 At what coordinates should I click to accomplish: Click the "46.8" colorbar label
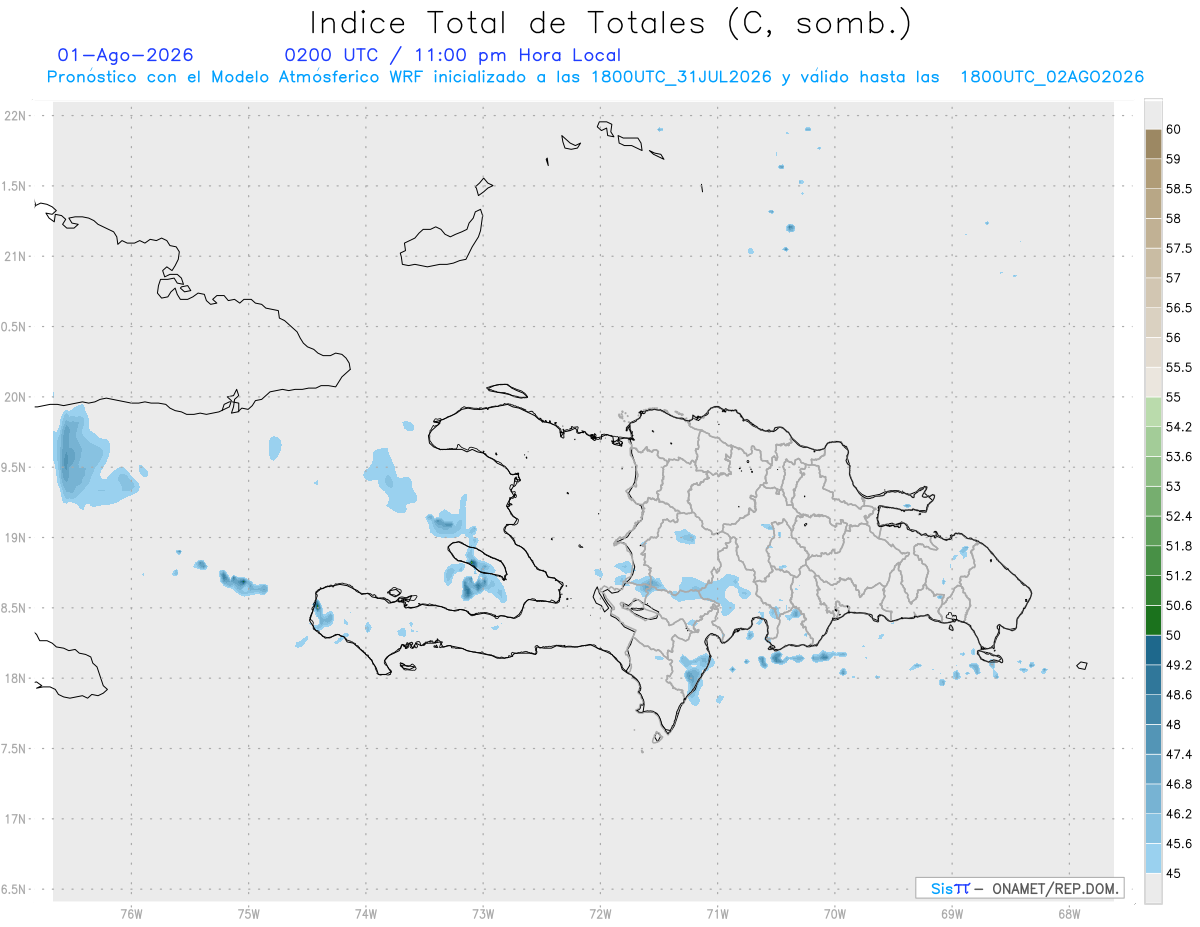pyautogui.click(x=1178, y=784)
